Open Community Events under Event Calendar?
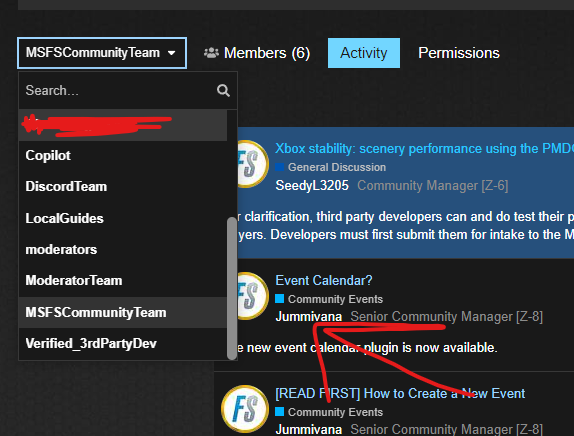Viewport: 574px width, 436px height. (x=335, y=299)
